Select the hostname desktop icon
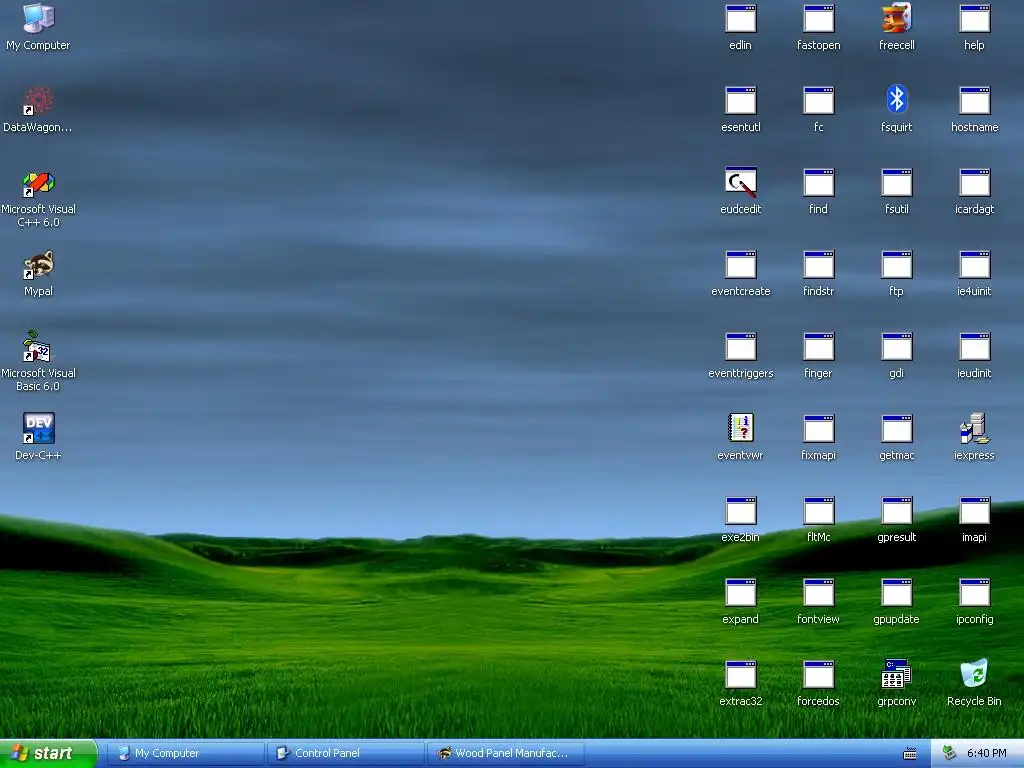Viewport: 1024px width, 768px height. point(974,101)
